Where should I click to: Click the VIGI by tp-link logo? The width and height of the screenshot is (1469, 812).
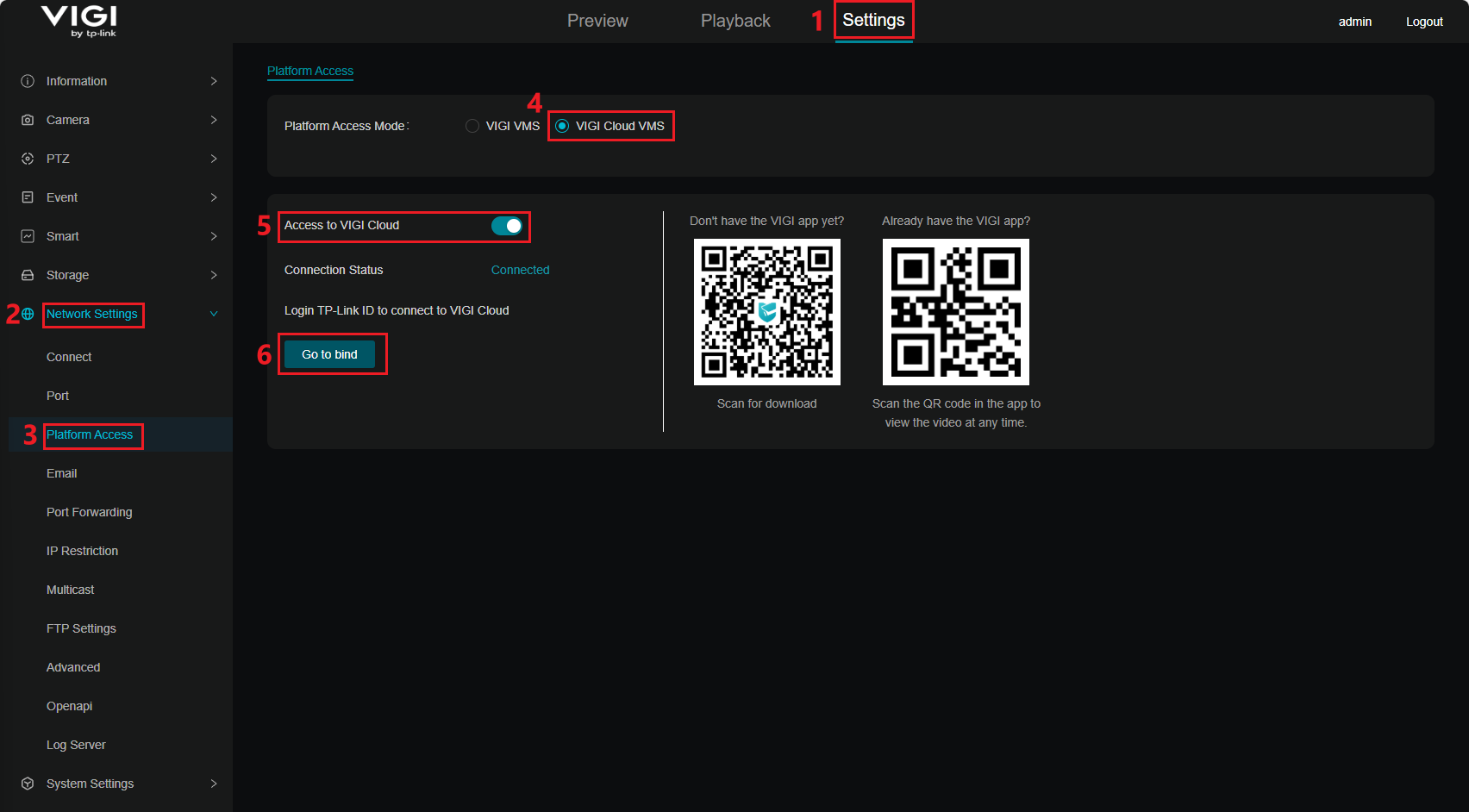pyautogui.click(x=79, y=21)
